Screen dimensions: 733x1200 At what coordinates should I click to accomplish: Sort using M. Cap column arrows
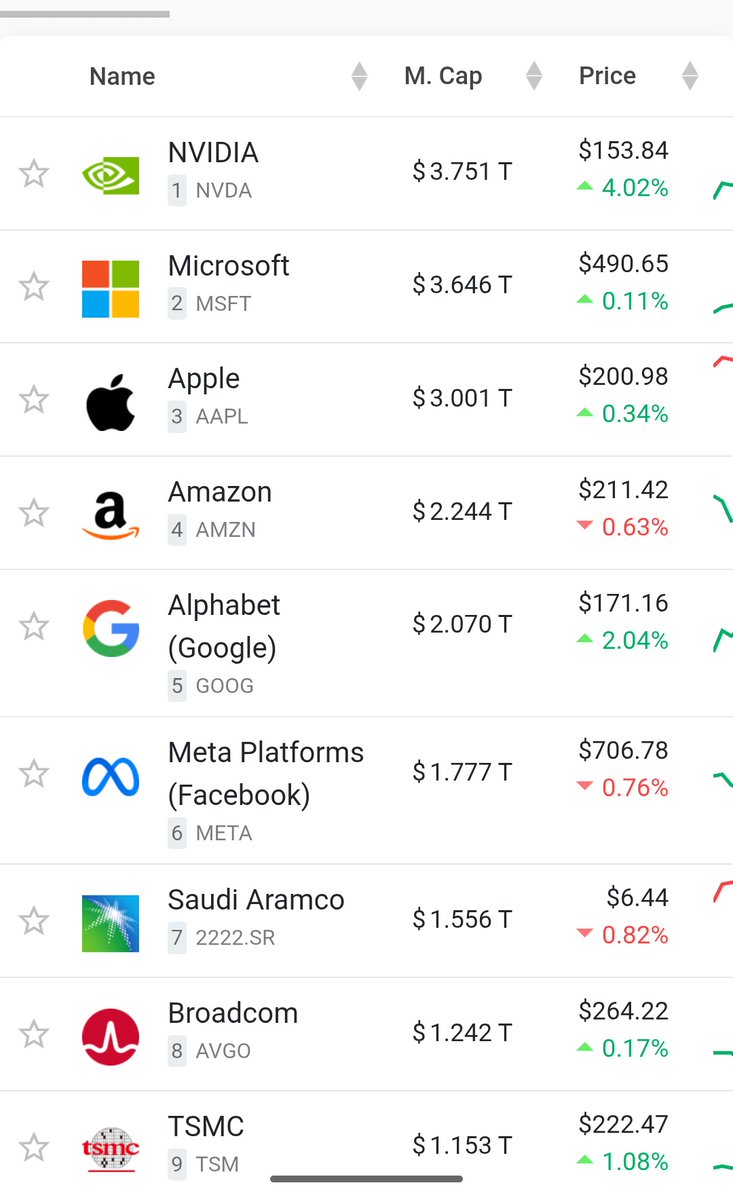pos(534,76)
